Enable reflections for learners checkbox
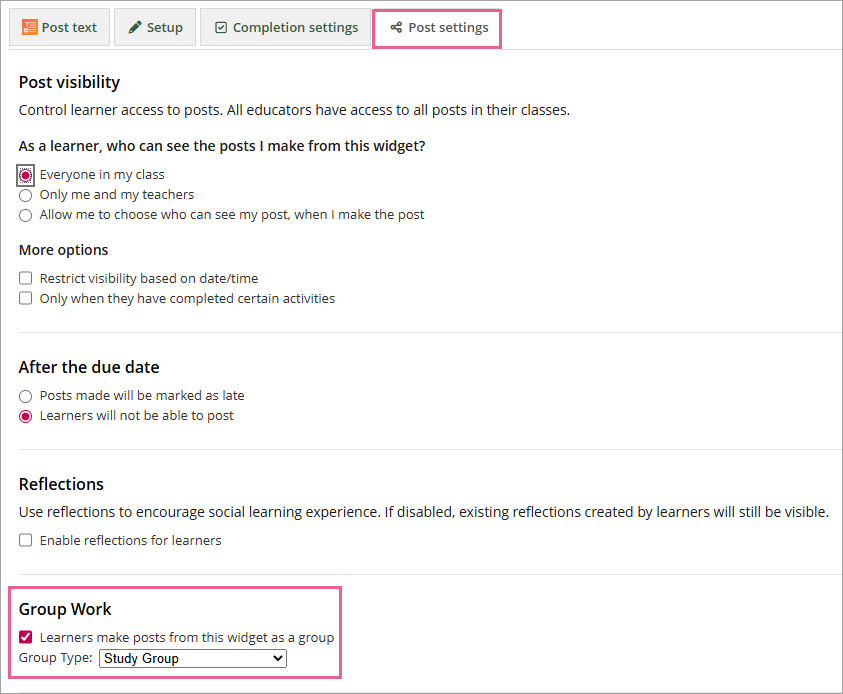843x694 pixels. click(25, 540)
